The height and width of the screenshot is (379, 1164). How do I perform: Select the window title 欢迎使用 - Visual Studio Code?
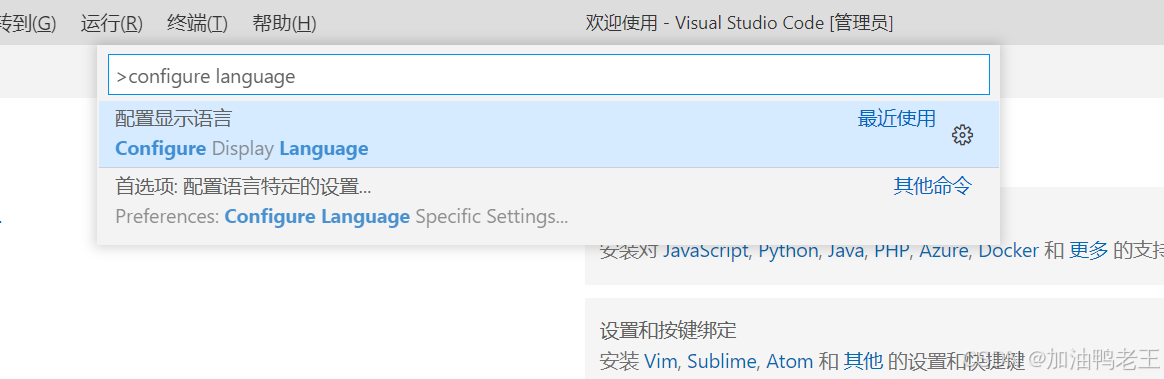(x=739, y=24)
